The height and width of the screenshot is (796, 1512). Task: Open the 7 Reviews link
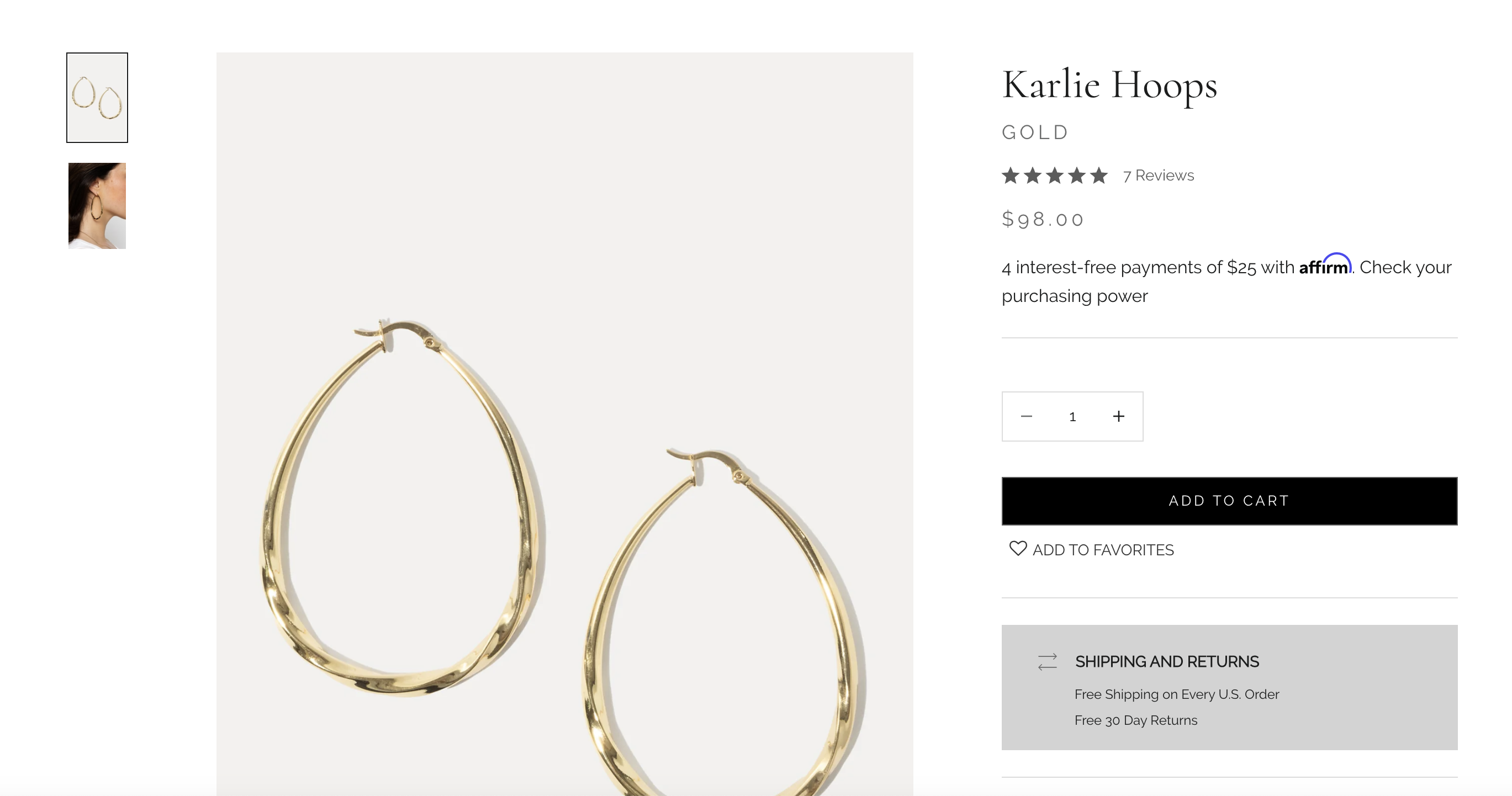click(x=1158, y=176)
